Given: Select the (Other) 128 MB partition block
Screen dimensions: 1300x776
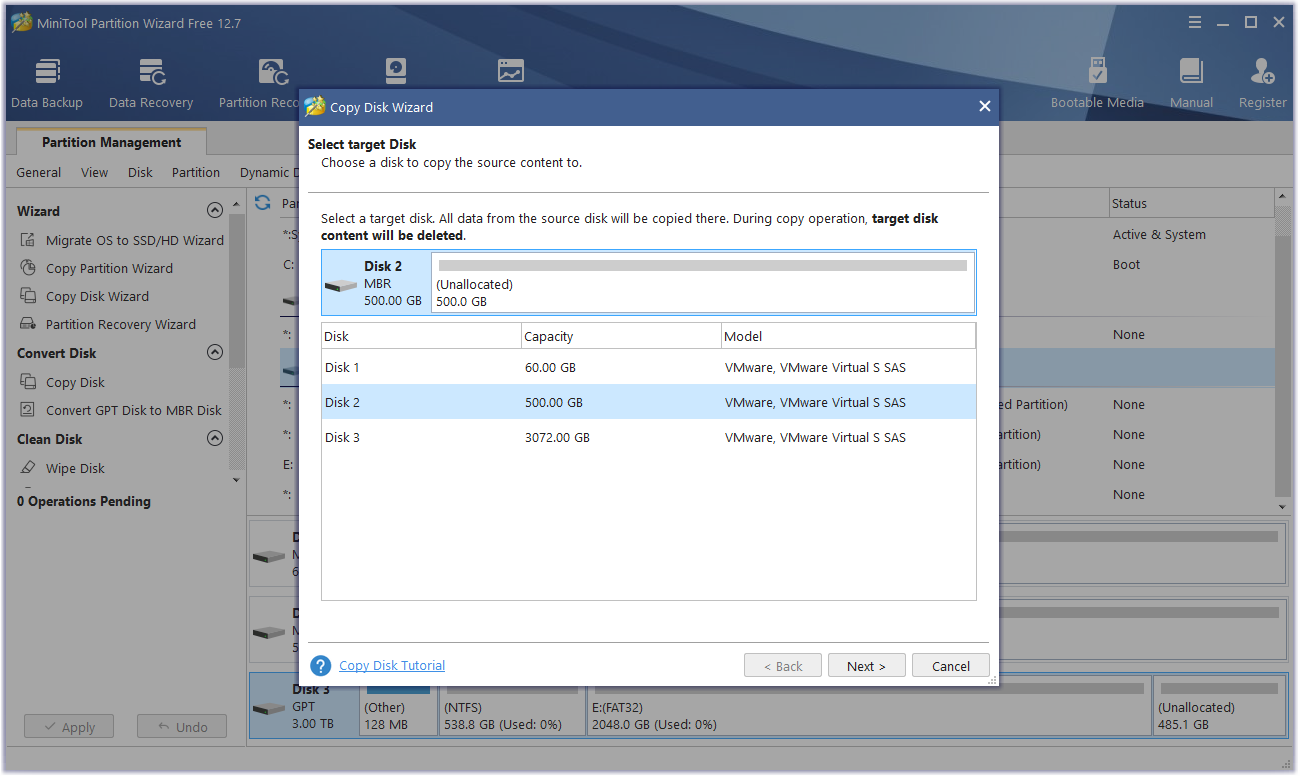Looking at the screenshot, I should click(398, 706).
